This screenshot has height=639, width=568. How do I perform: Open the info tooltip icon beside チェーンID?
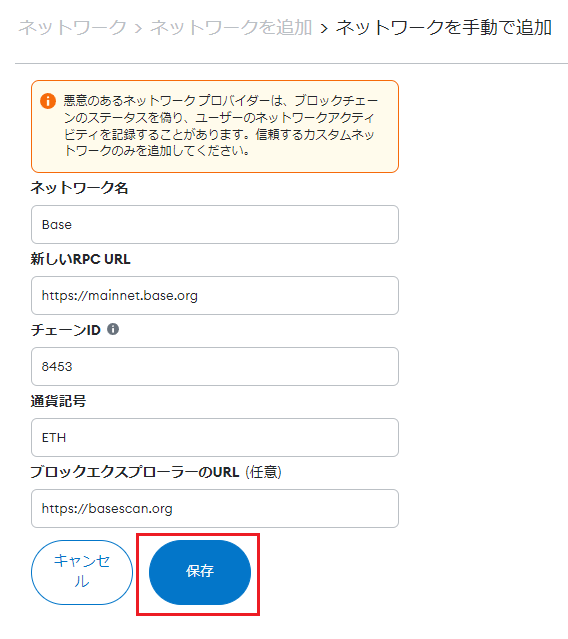pyautogui.click(x=113, y=329)
